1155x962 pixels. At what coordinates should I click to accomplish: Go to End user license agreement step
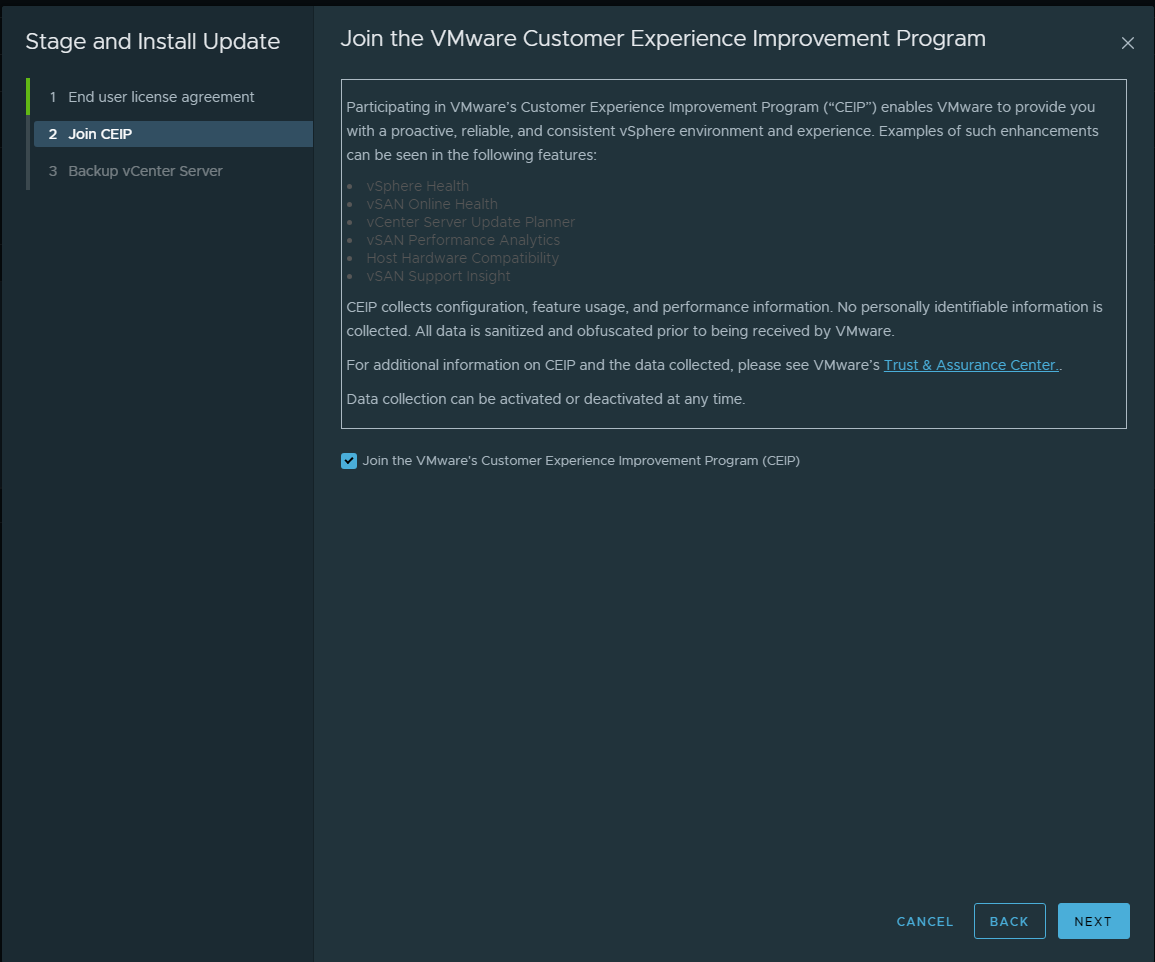[161, 97]
